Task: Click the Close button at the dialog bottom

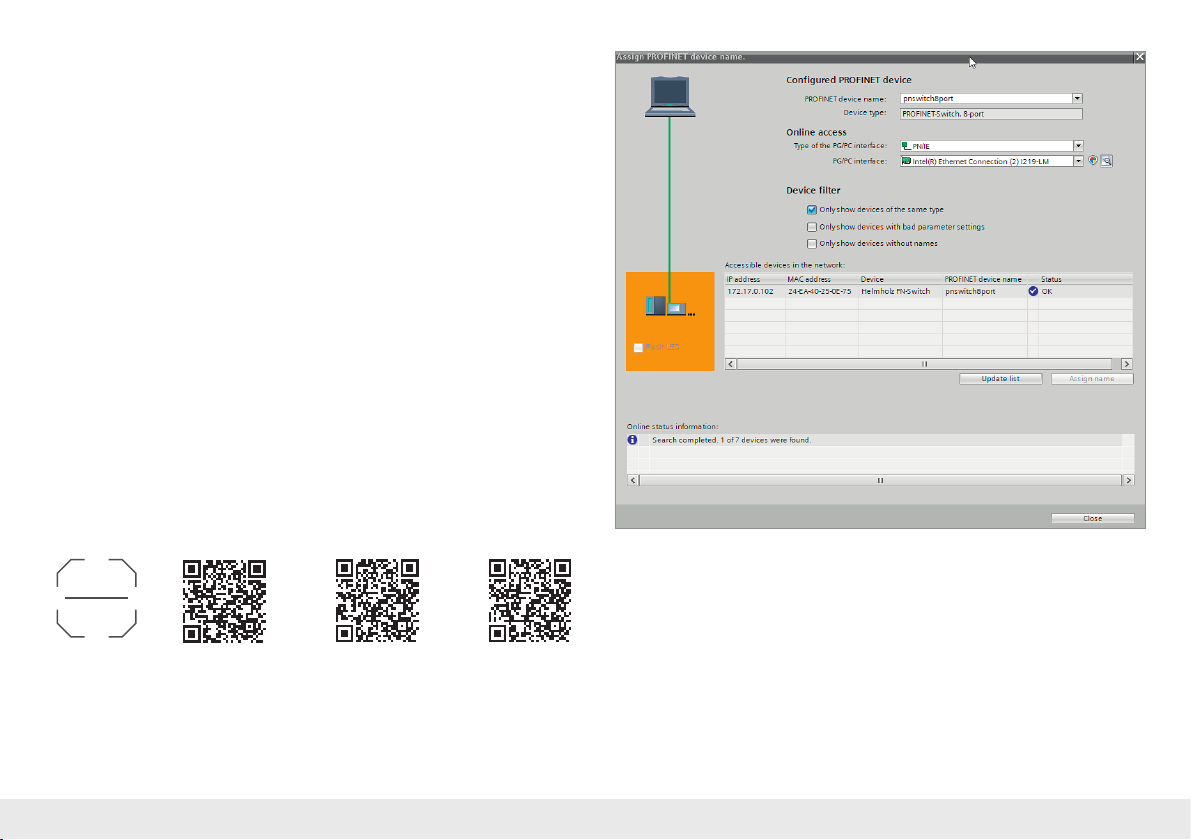Action: click(x=1092, y=518)
